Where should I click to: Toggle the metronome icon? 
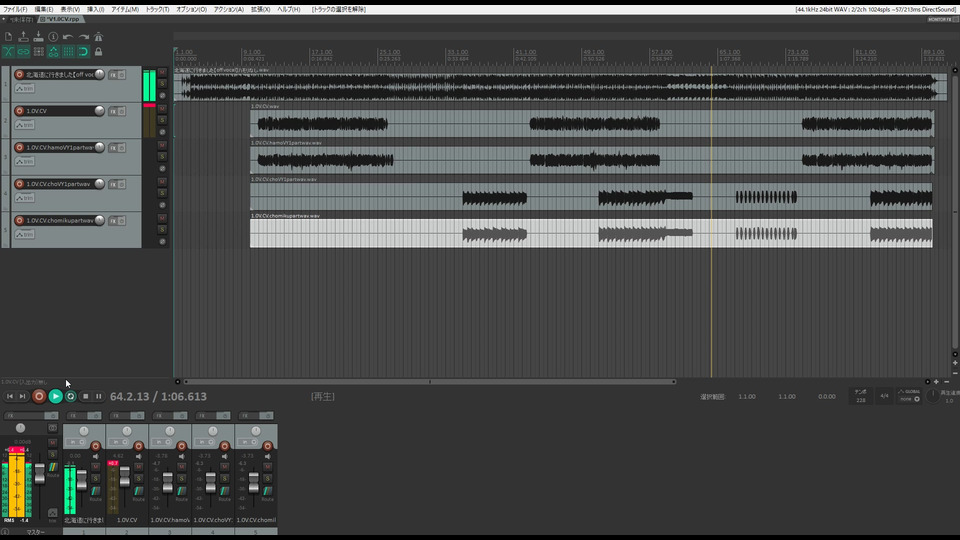tap(98, 37)
